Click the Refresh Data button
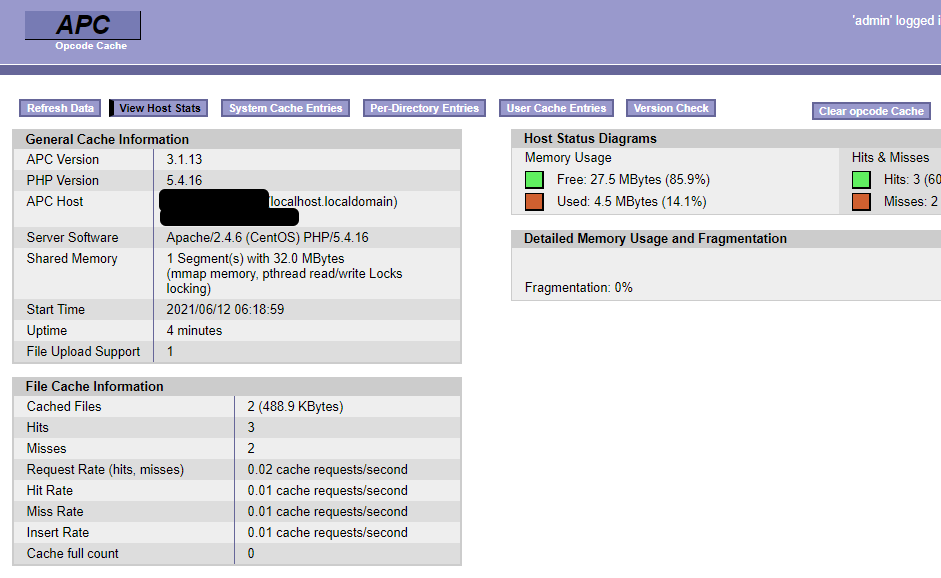The height and width of the screenshot is (578, 941). point(59,108)
